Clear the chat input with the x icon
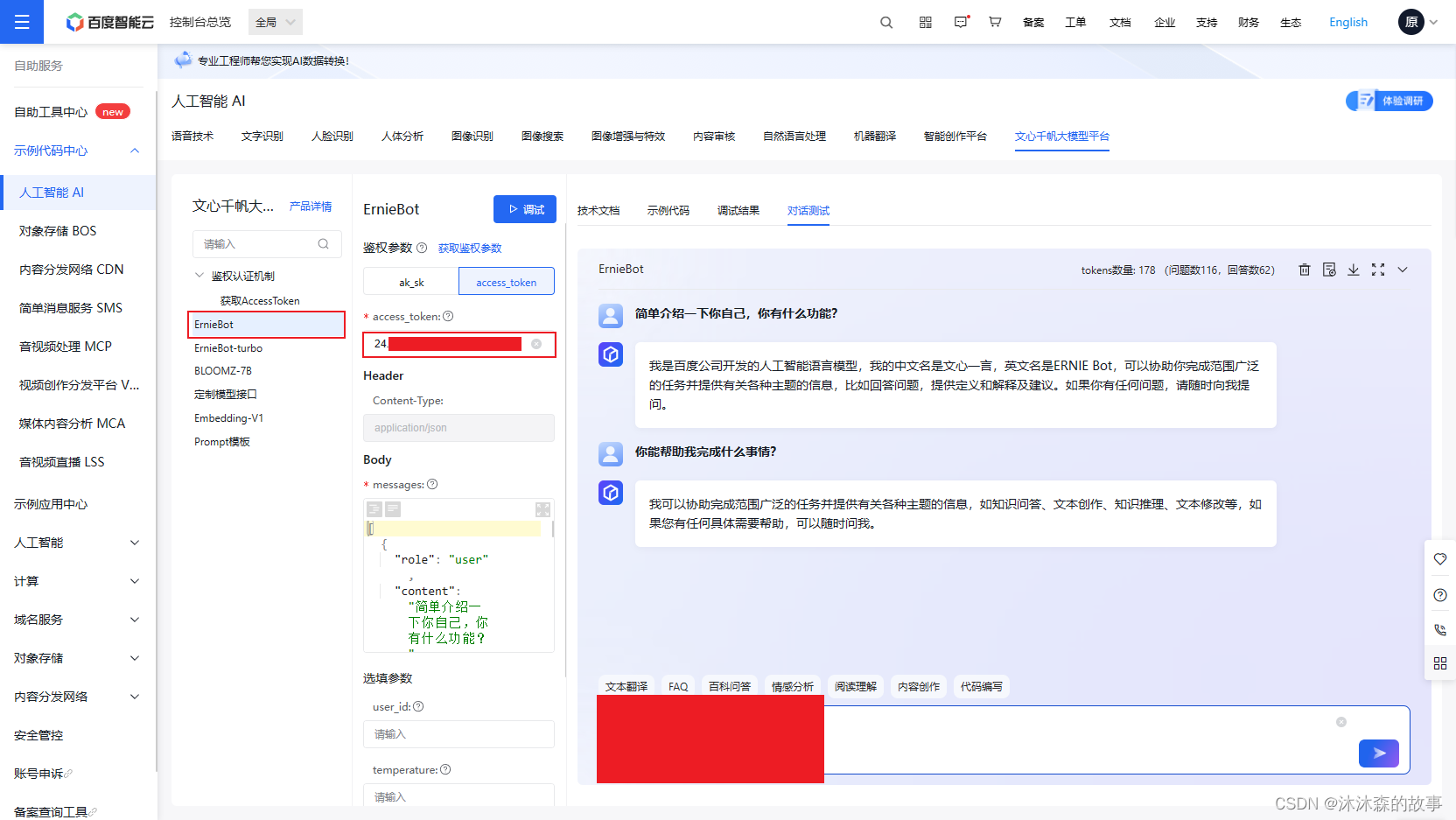Image resolution: width=1456 pixels, height=820 pixels. tap(1340, 722)
